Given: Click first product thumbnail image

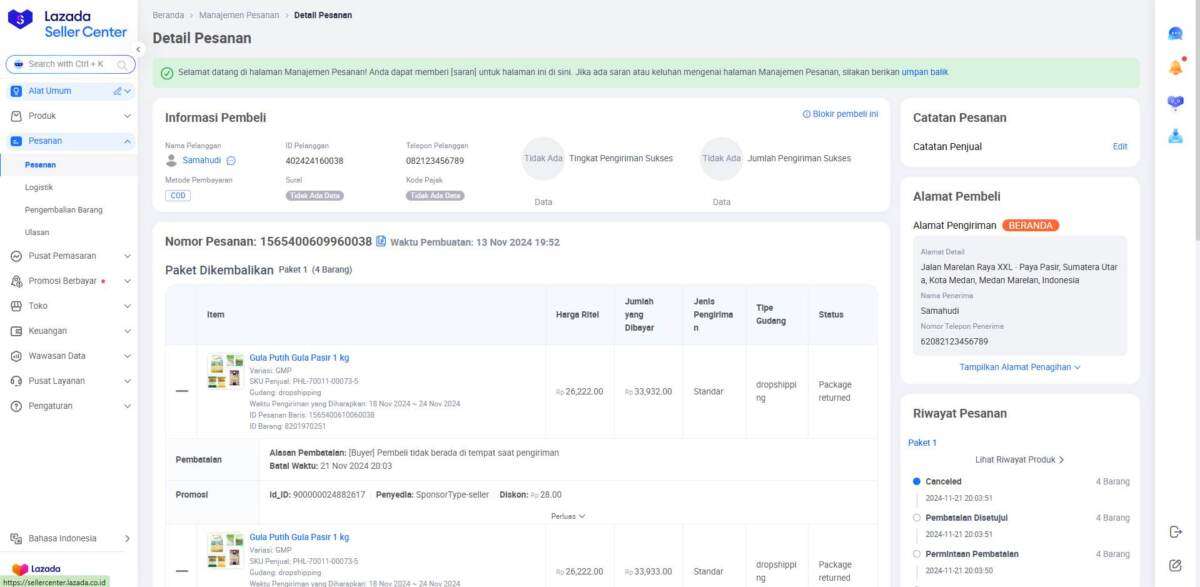Looking at the screenshot, I should point(225,371).
